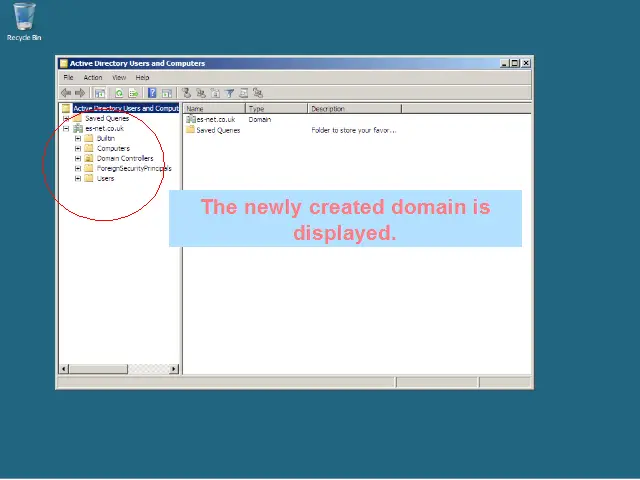Collapse the es-net.co.uk domain node
640x480 pixels.
[x=66, y=129]
